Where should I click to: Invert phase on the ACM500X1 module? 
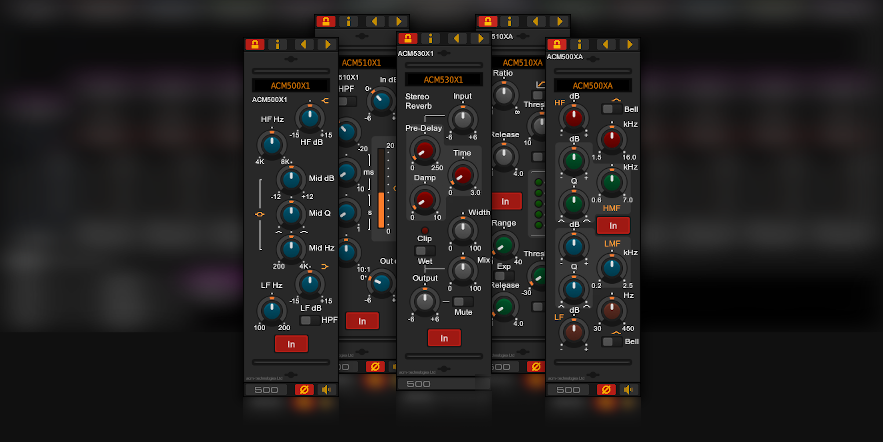pyautogui.click(x=303, y=389)
